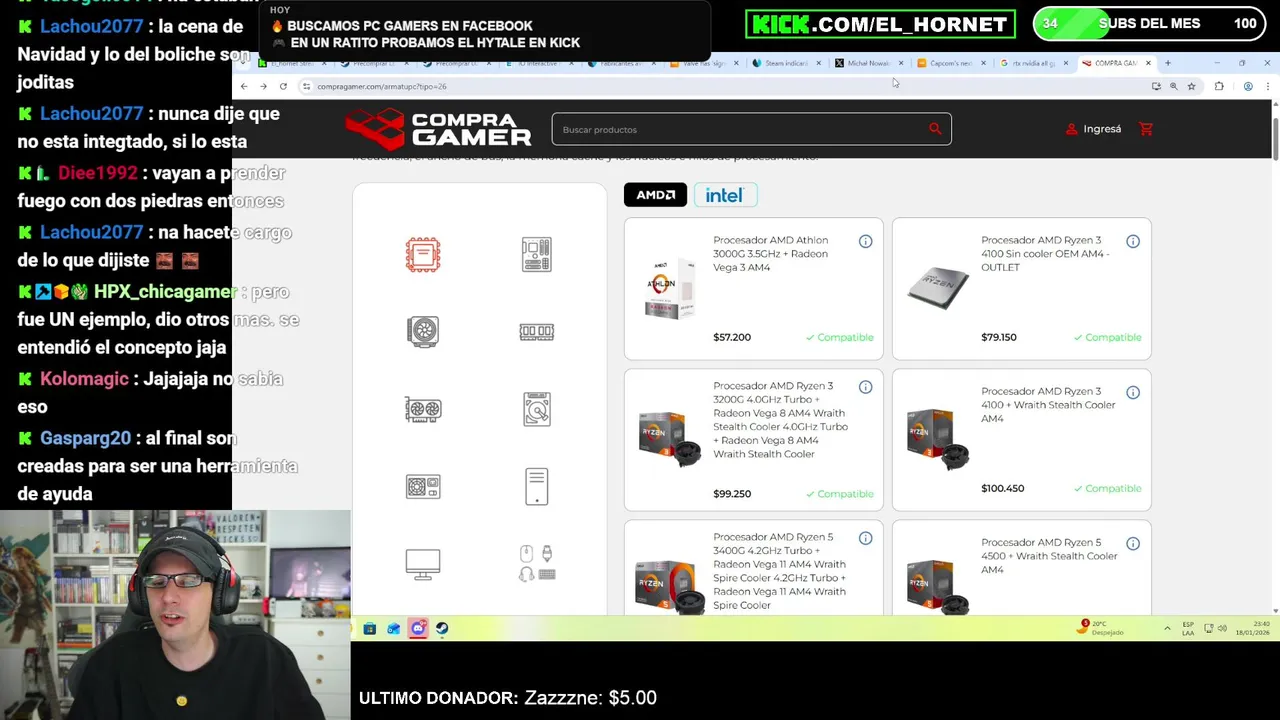
Task: Close the COMPRA GAMER browser tab
Action: click(x=1148, y=63)
